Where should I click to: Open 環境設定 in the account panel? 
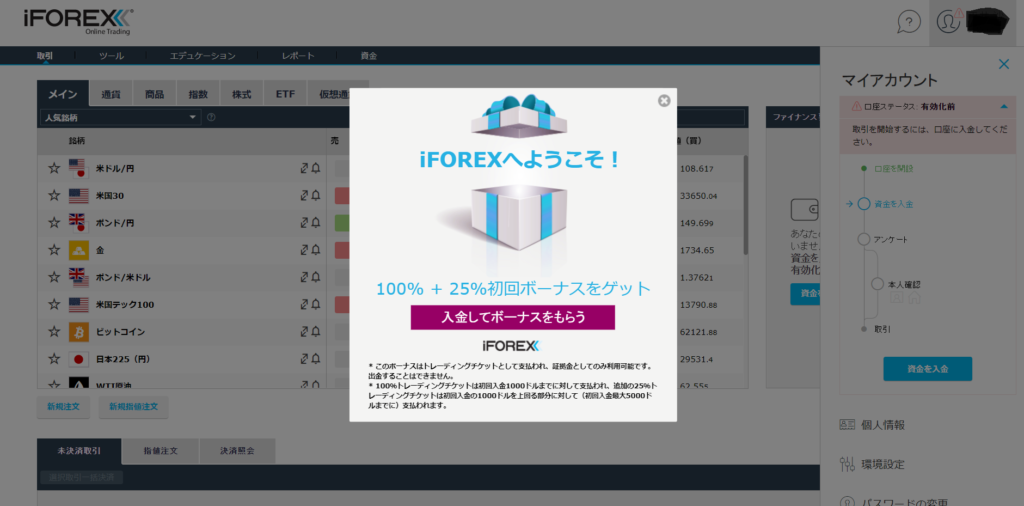(883, 465)
